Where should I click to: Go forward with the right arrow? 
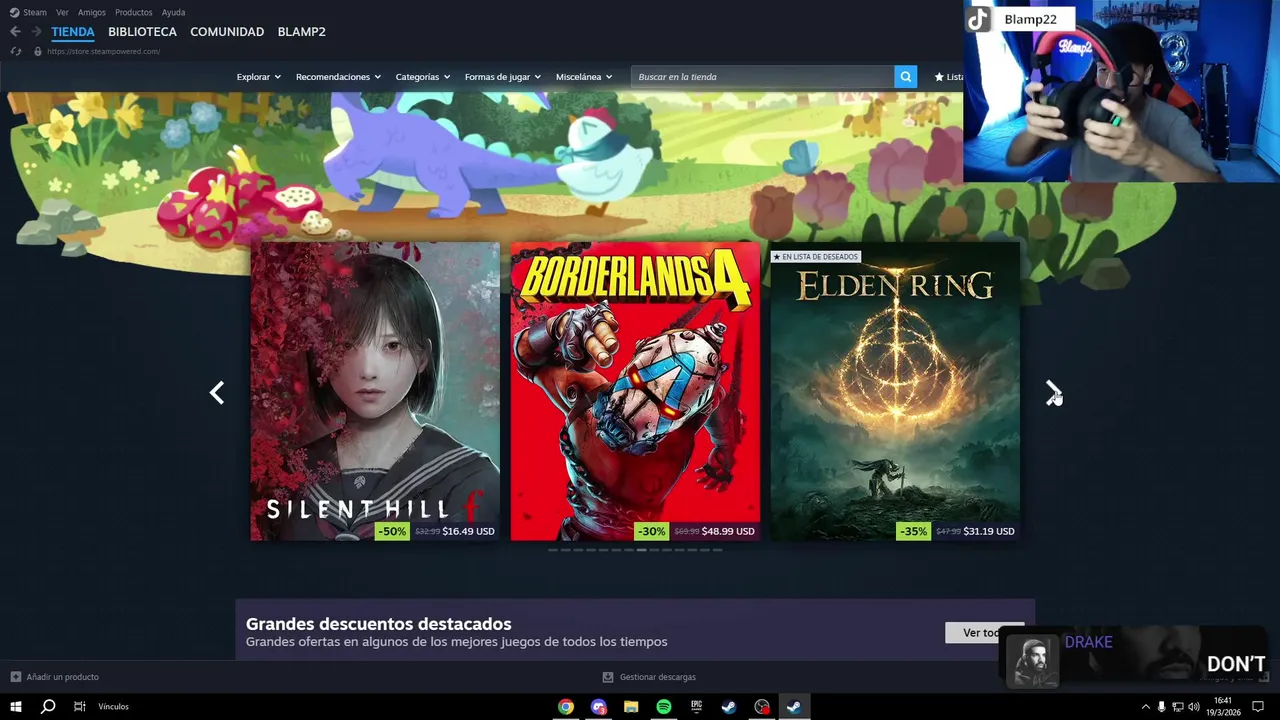click(36, 32)
